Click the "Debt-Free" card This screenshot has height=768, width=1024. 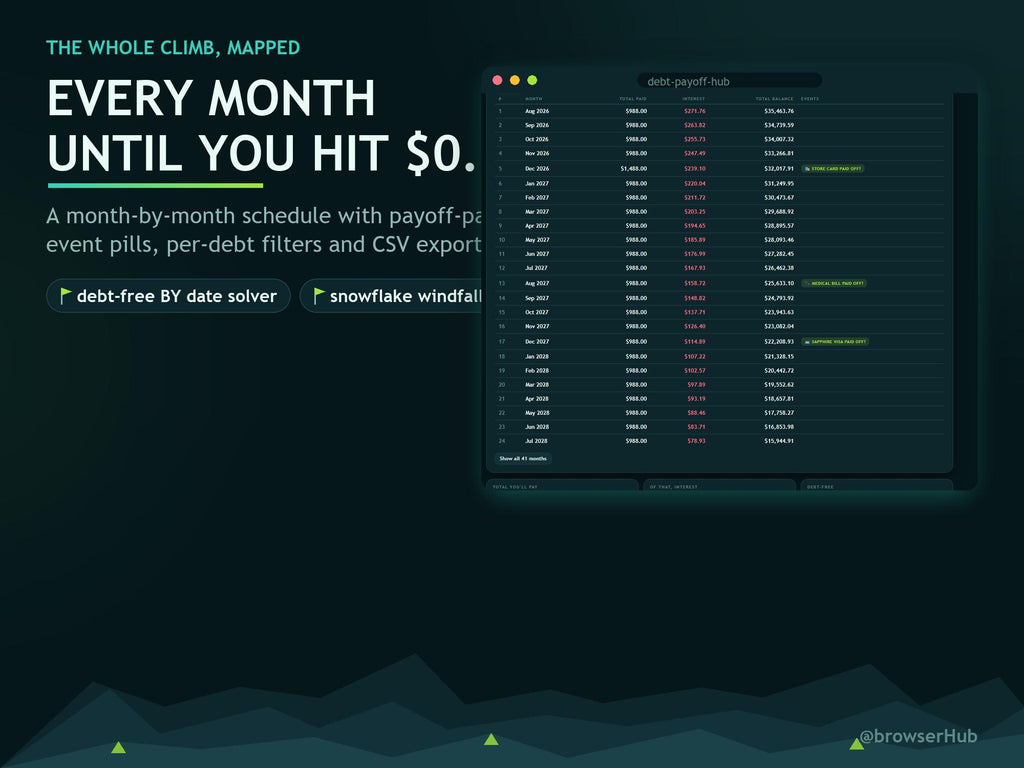click(x=876, y=485)
